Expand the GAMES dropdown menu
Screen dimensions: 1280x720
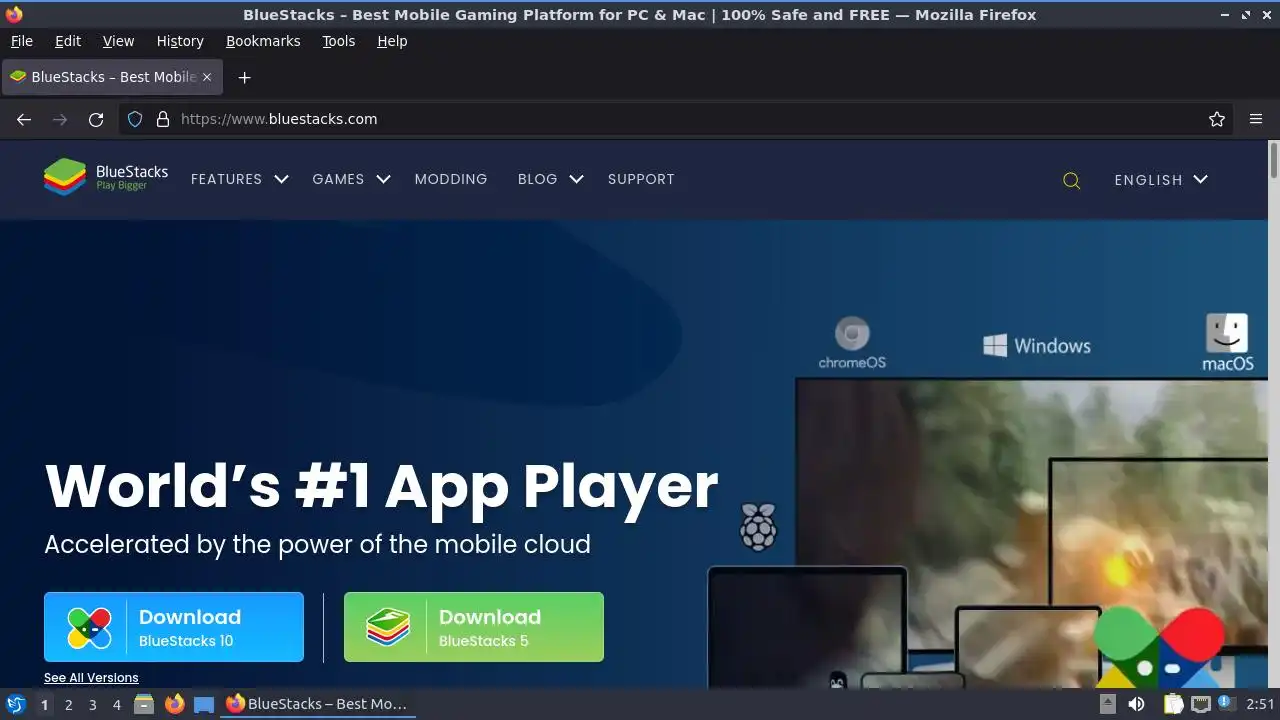click(351, 179)
